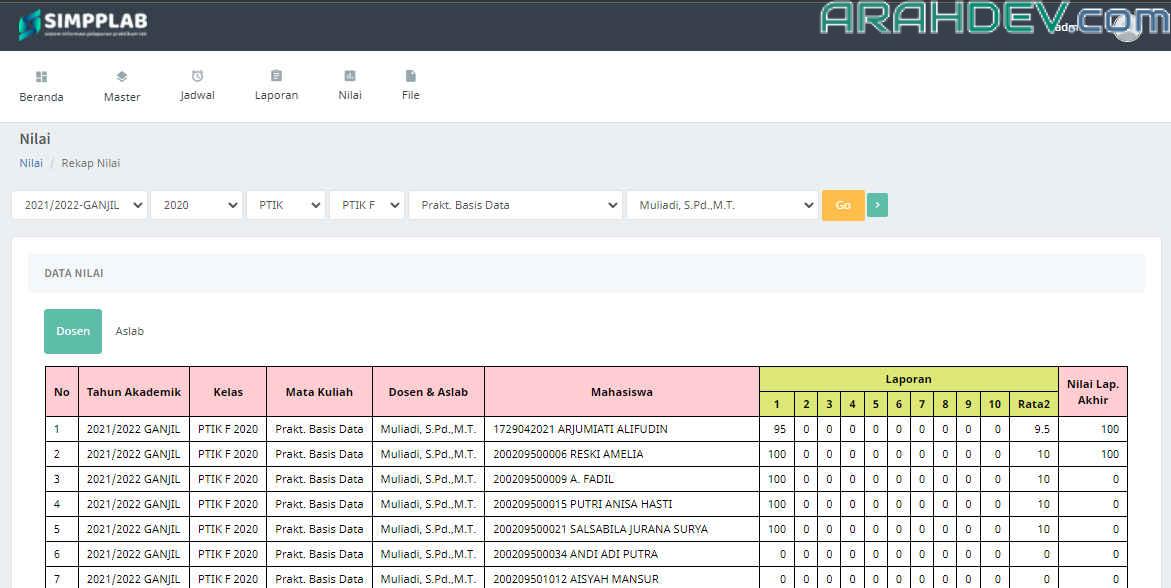
Task: Open the 2020 year dropdown
Action: point(196,205)
